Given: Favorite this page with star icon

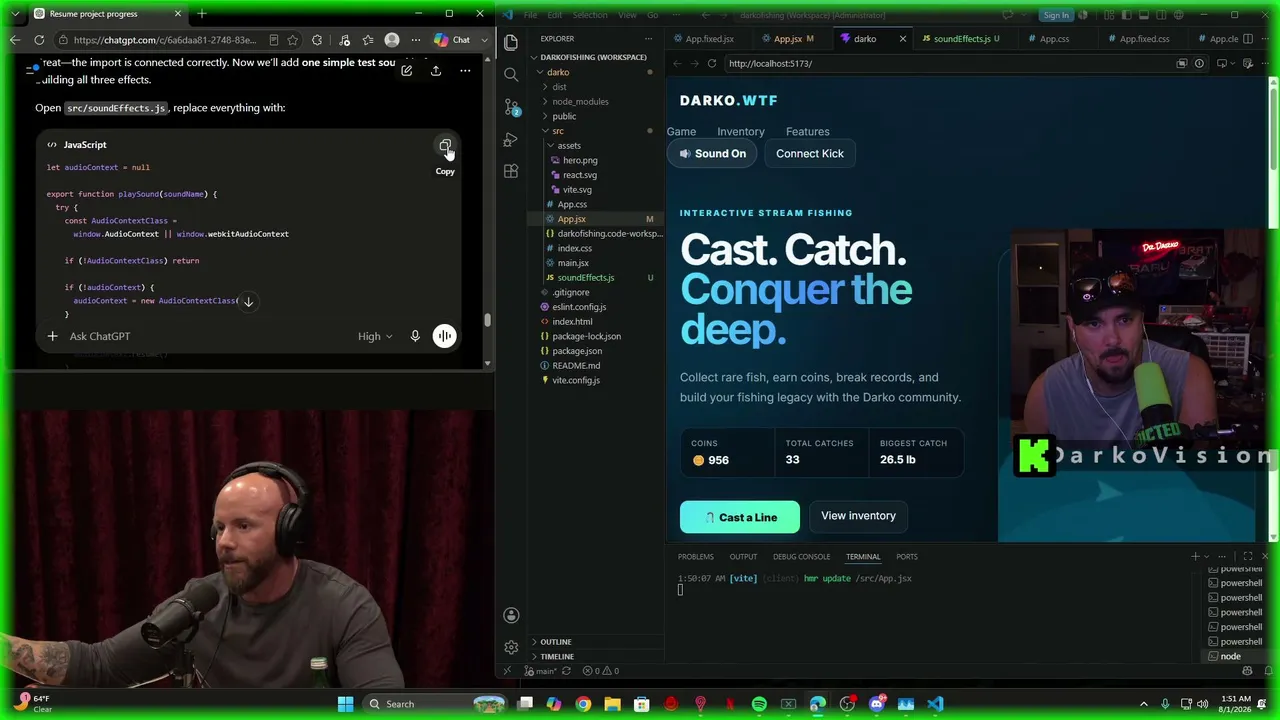Looking at the screenshot, I should (293, 40).
